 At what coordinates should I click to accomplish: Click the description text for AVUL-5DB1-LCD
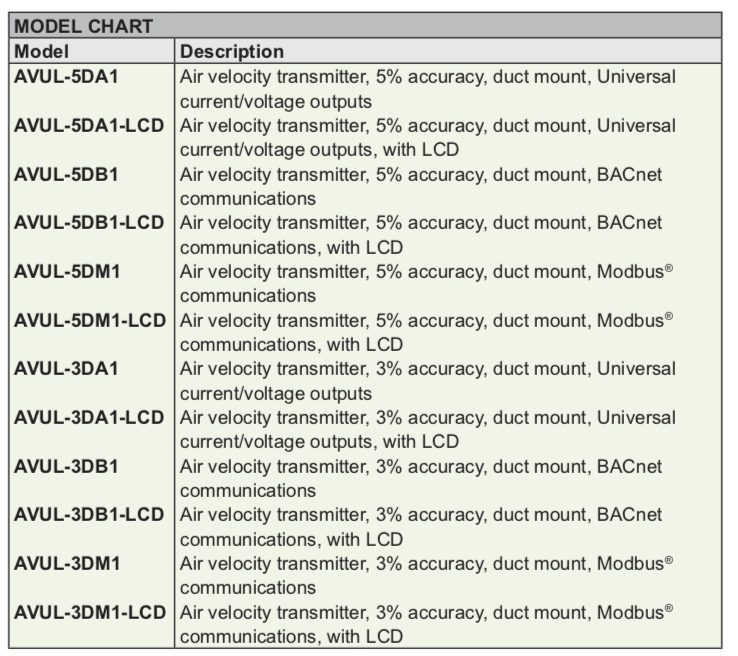pyautogui.click(x=420, y=235)
